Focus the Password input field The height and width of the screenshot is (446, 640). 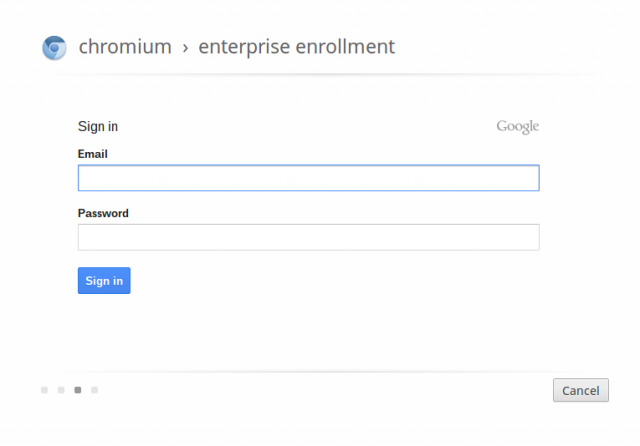pos(309,237)
